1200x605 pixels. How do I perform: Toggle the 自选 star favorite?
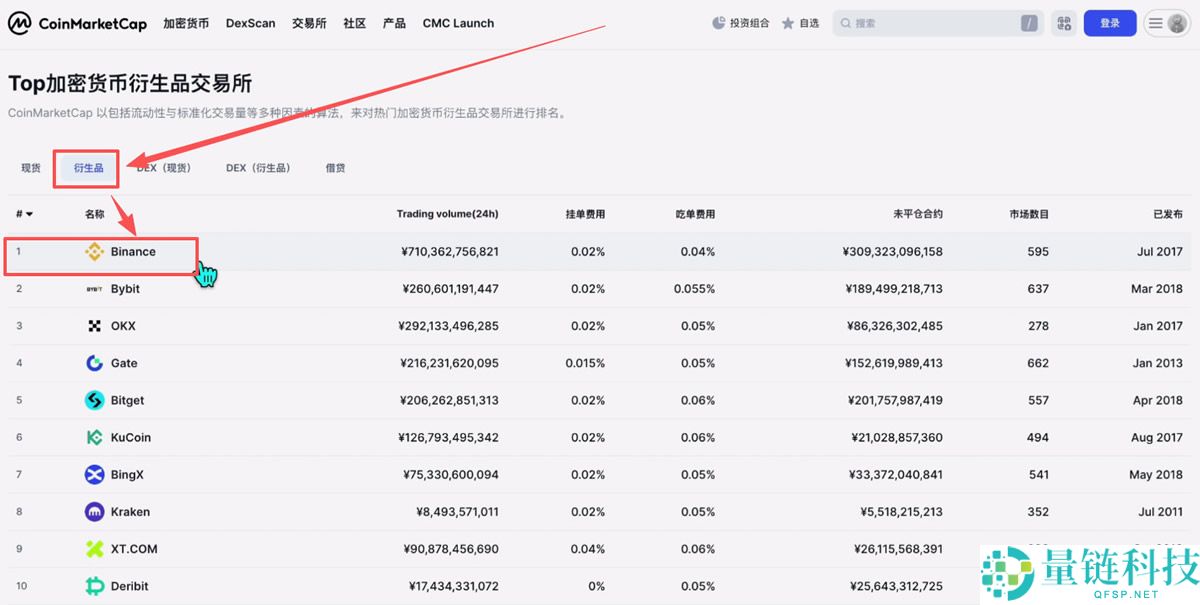pyautogui.click(x=786, y=22)
